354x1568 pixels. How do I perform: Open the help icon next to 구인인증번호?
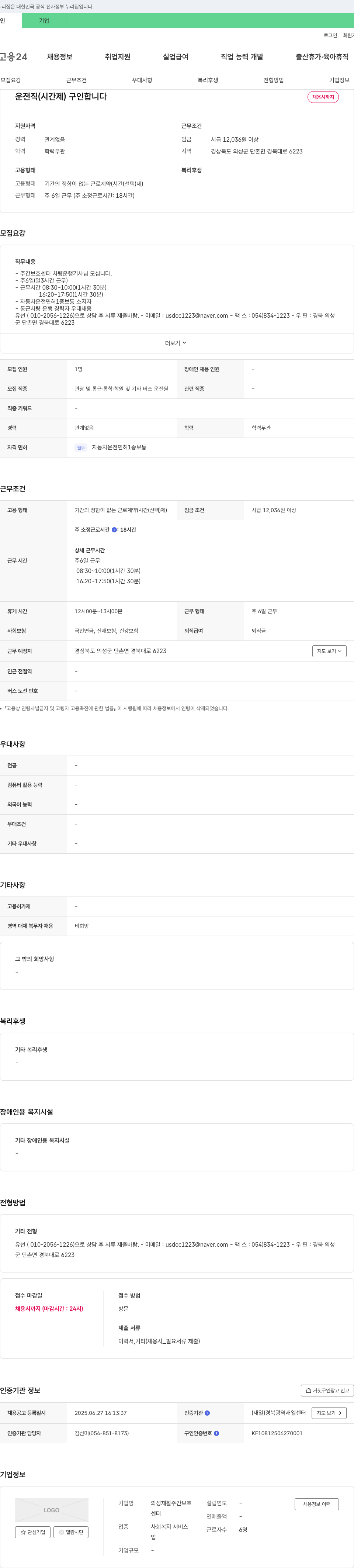click(216, 1433)
